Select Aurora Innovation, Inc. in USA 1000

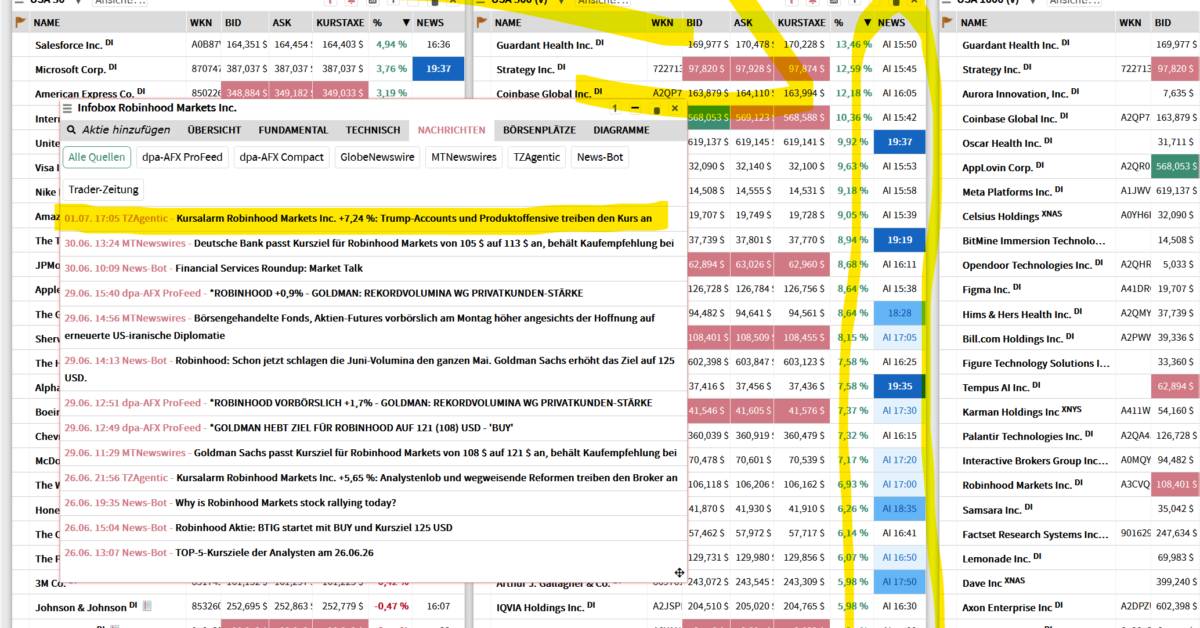coord(1015,94)
